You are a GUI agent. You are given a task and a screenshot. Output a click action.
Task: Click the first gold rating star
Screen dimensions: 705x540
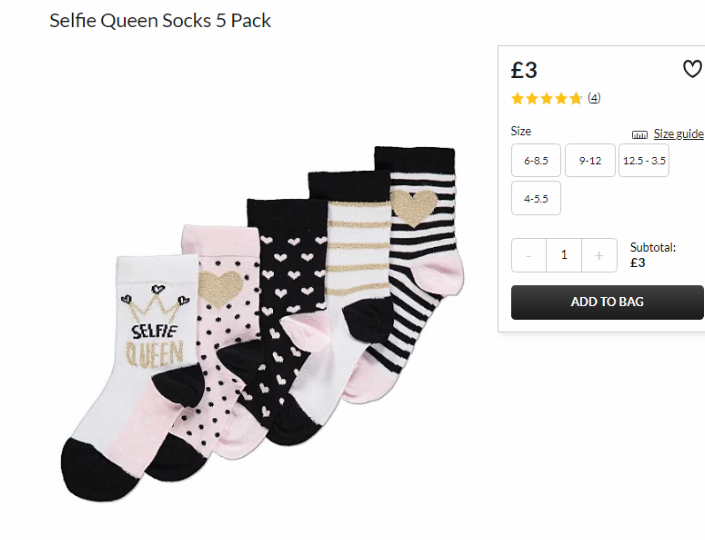click(x=518, y=98)
